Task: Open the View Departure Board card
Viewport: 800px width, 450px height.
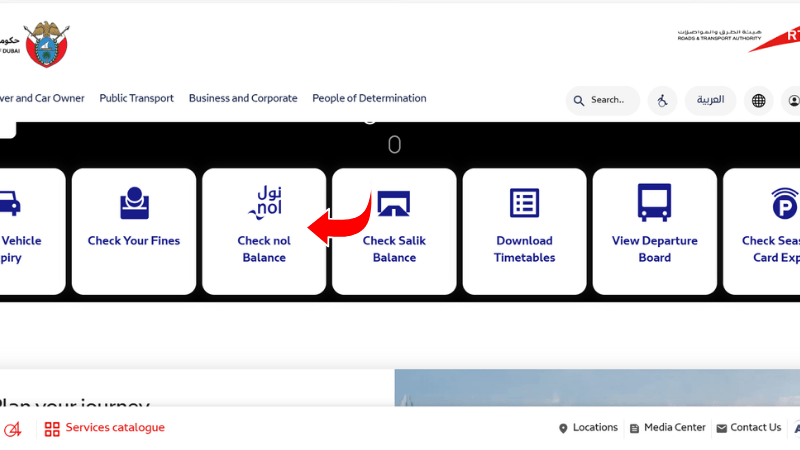Action: (x=655, y=231)
